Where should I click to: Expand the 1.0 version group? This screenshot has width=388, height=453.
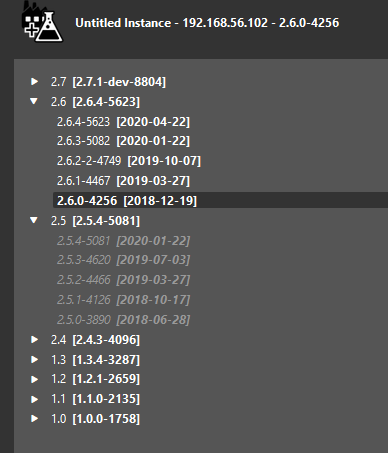(x=34, y=419)
